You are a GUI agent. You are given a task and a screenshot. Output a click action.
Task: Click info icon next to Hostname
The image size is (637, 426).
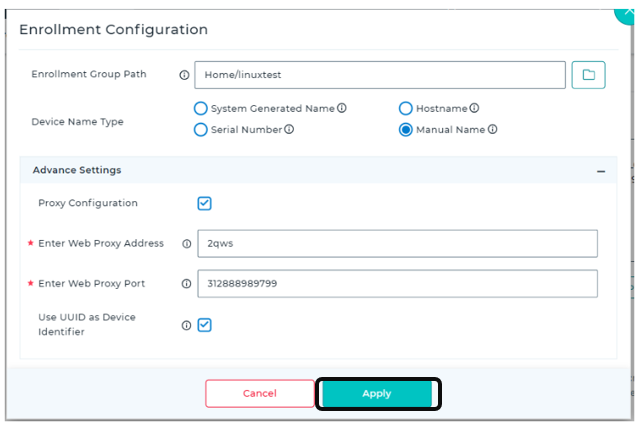[x=474, y=108]
